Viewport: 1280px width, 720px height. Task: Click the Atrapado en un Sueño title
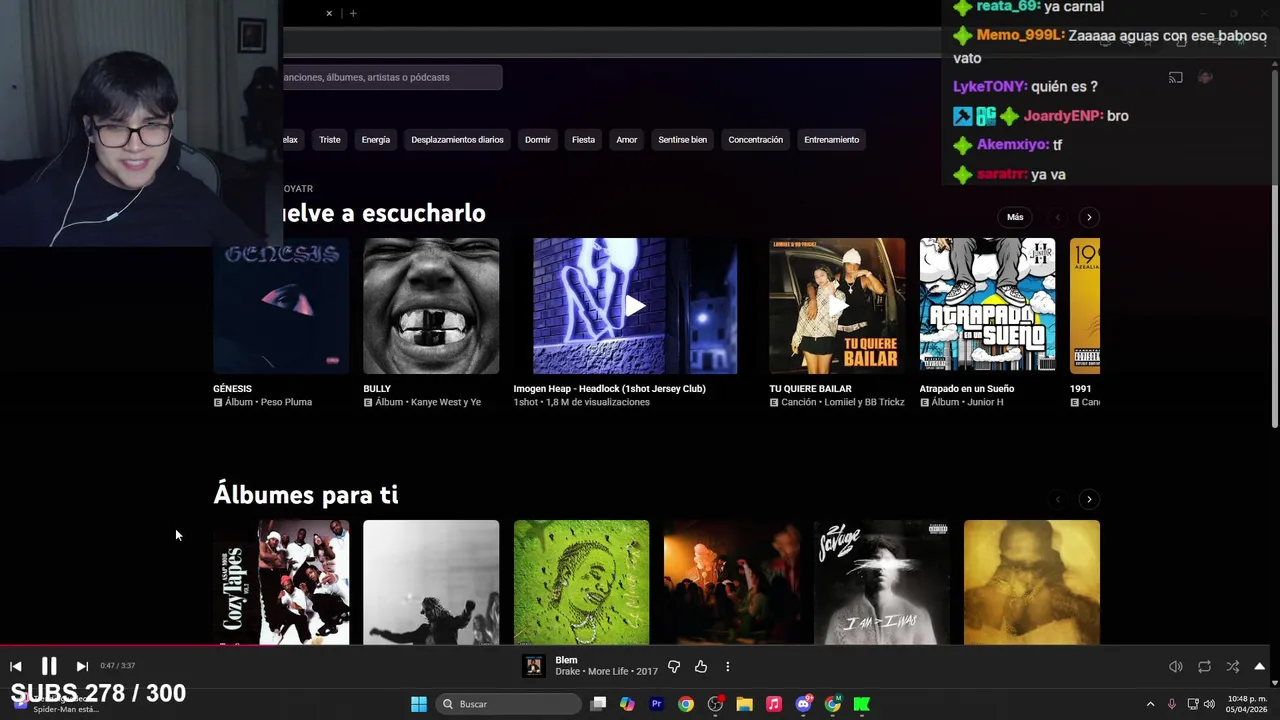coord(967,389)
